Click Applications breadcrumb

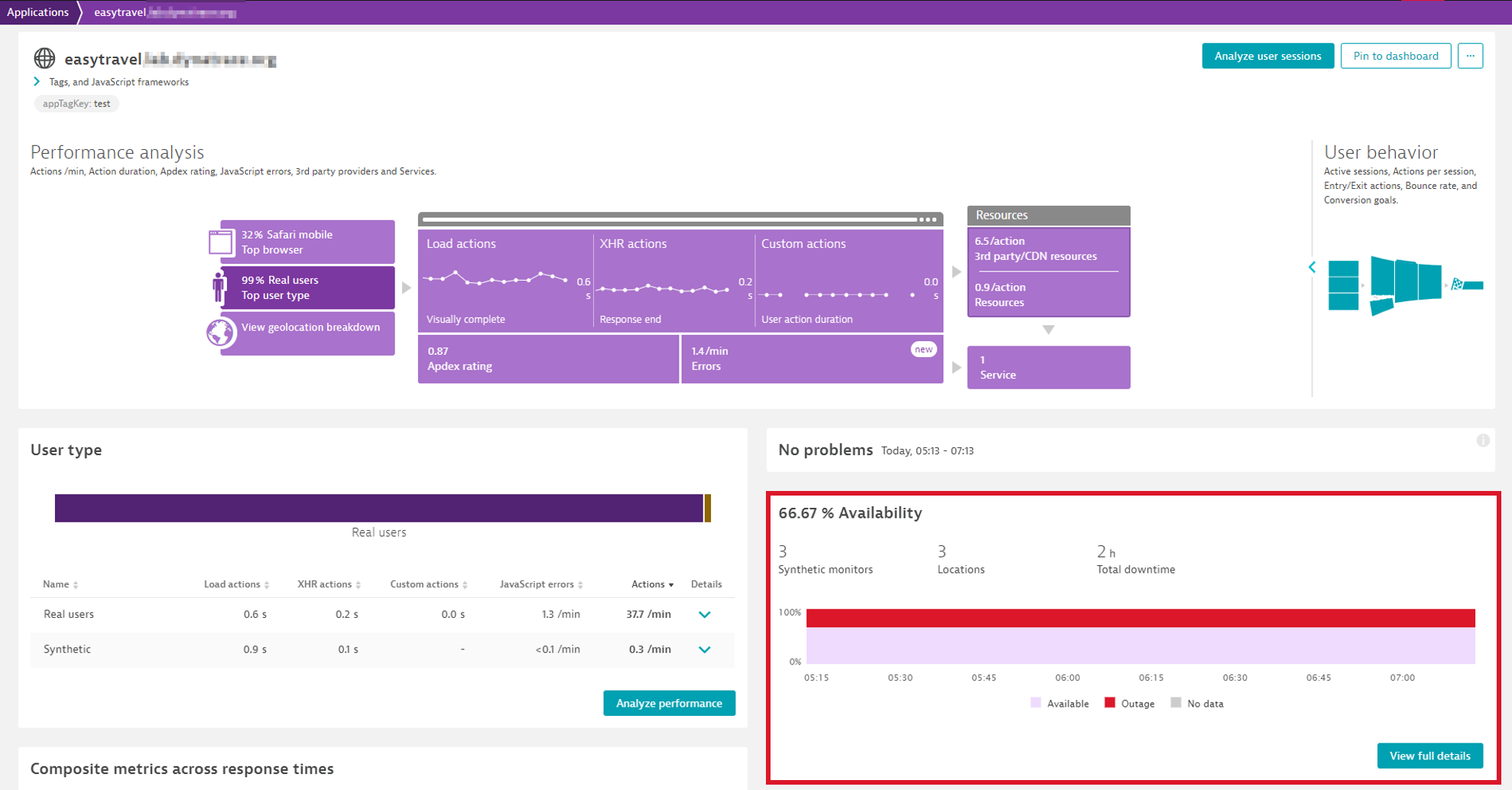point(37,12)
